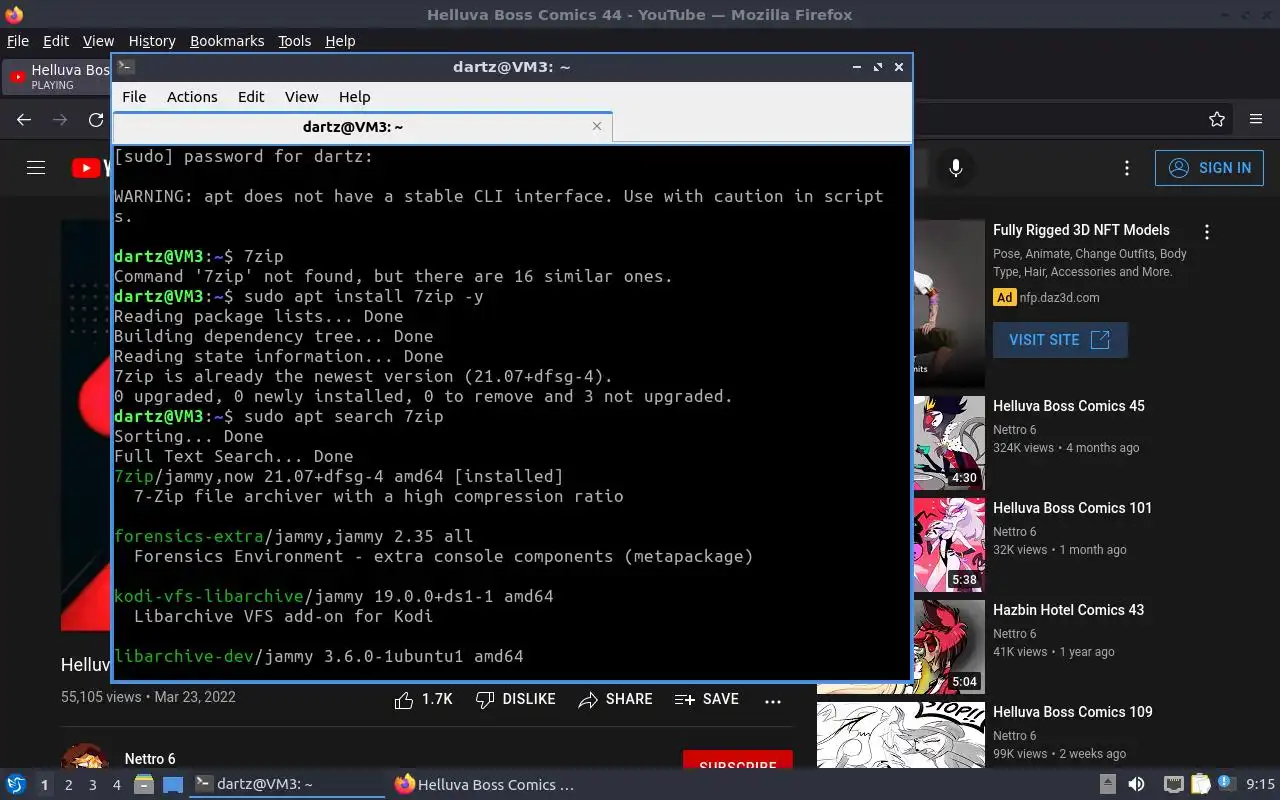Open Firefox Bookmarks menu
Image resolution: width=1280 pixels, height=800 pixels.
click(227, 41)
